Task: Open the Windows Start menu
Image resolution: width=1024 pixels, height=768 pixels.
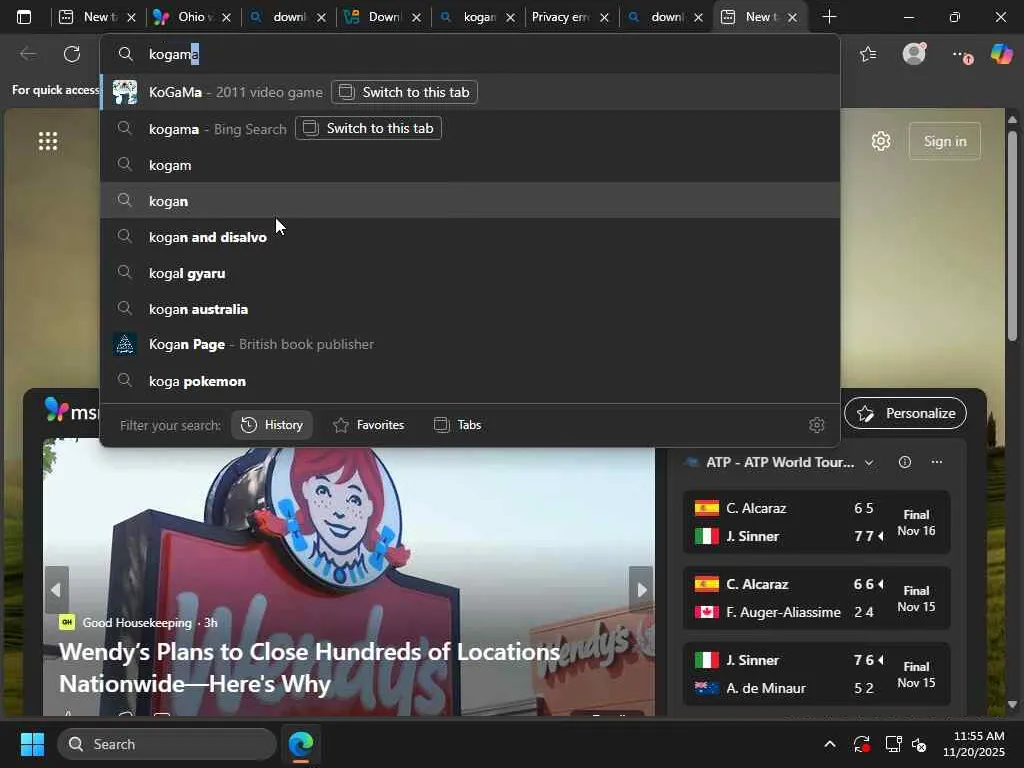Action: (x=32, y=744)
